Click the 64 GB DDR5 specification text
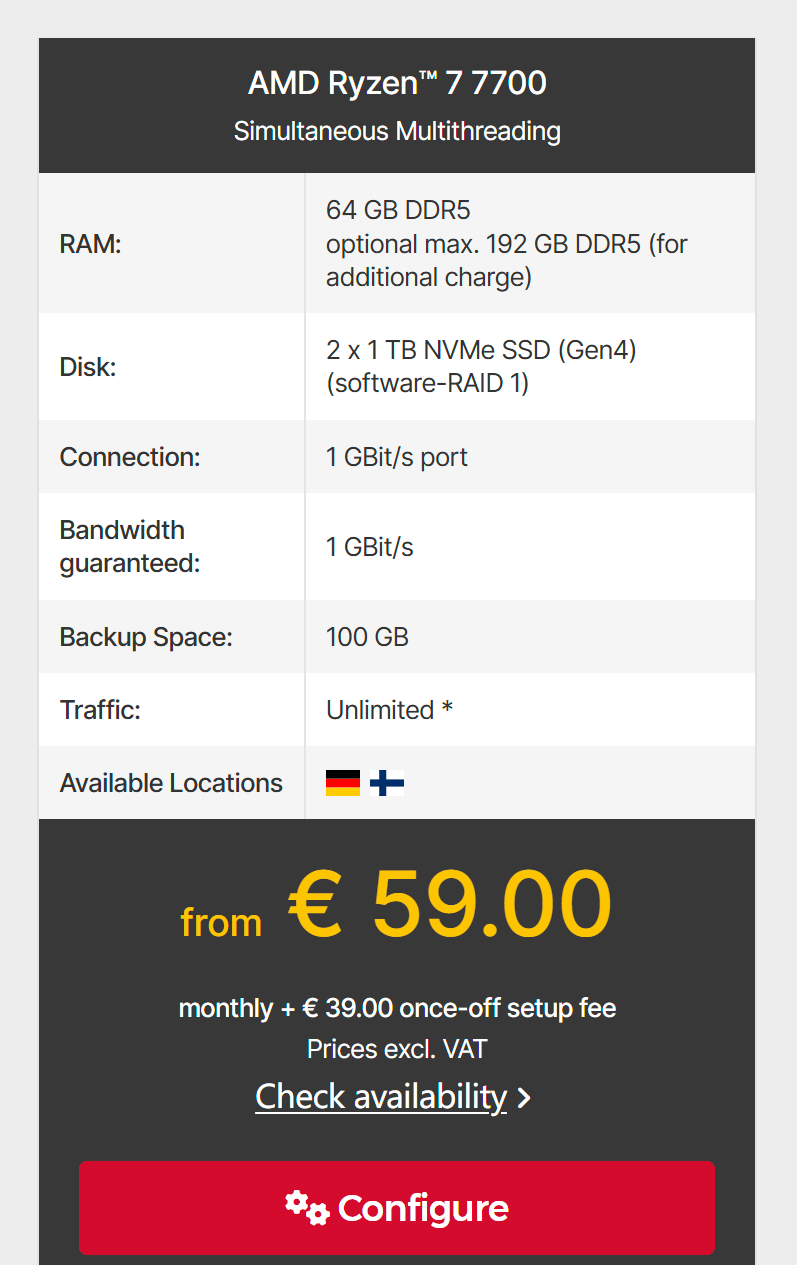Screen dimensions: 797x1265 tap(398, 210)
